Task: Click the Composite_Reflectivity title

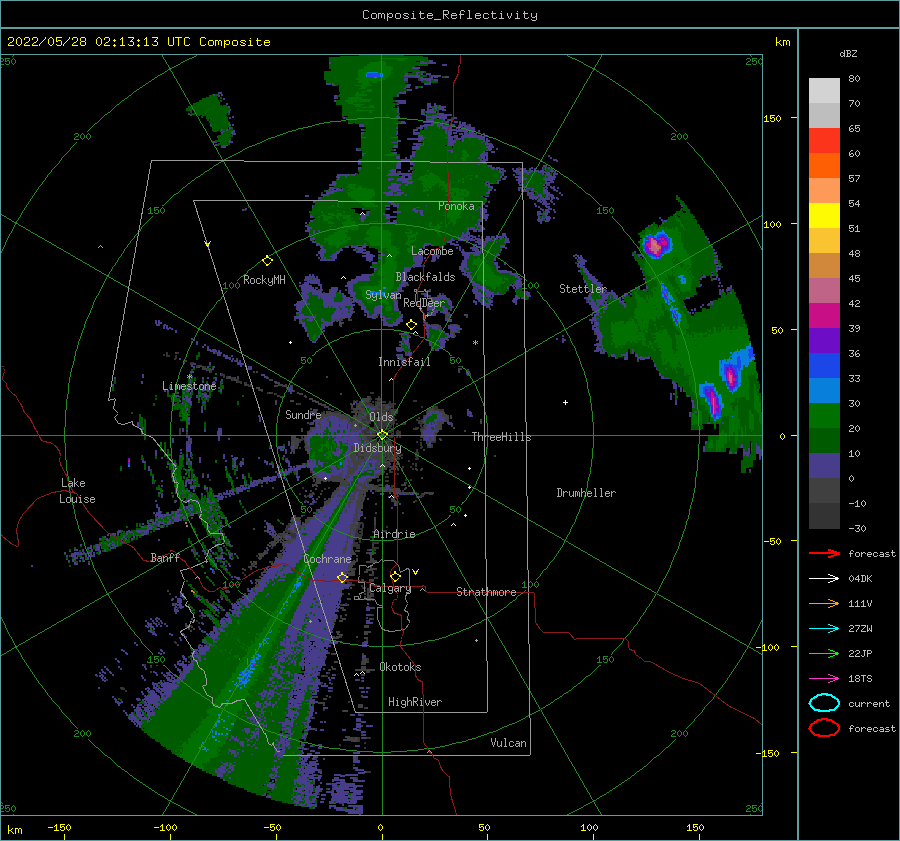Action: point(449,15)
